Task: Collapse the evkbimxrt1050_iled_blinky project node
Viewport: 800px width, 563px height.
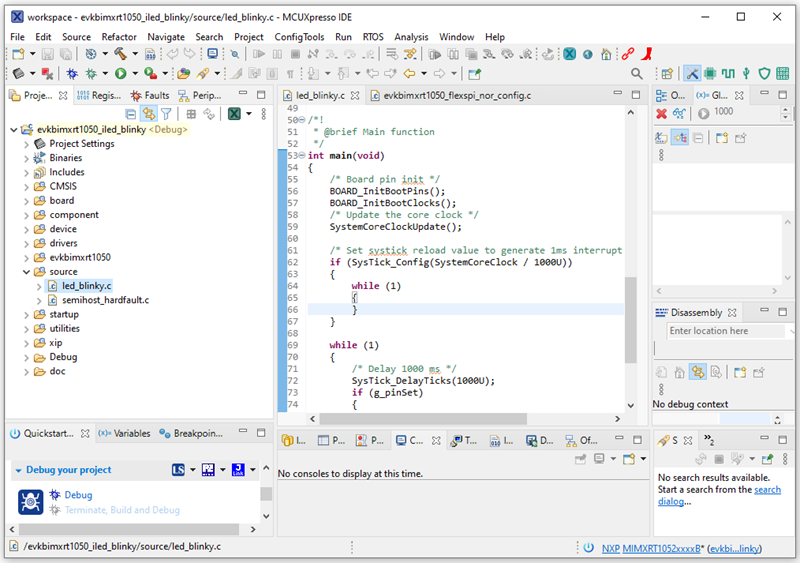Action: point(14,130)
